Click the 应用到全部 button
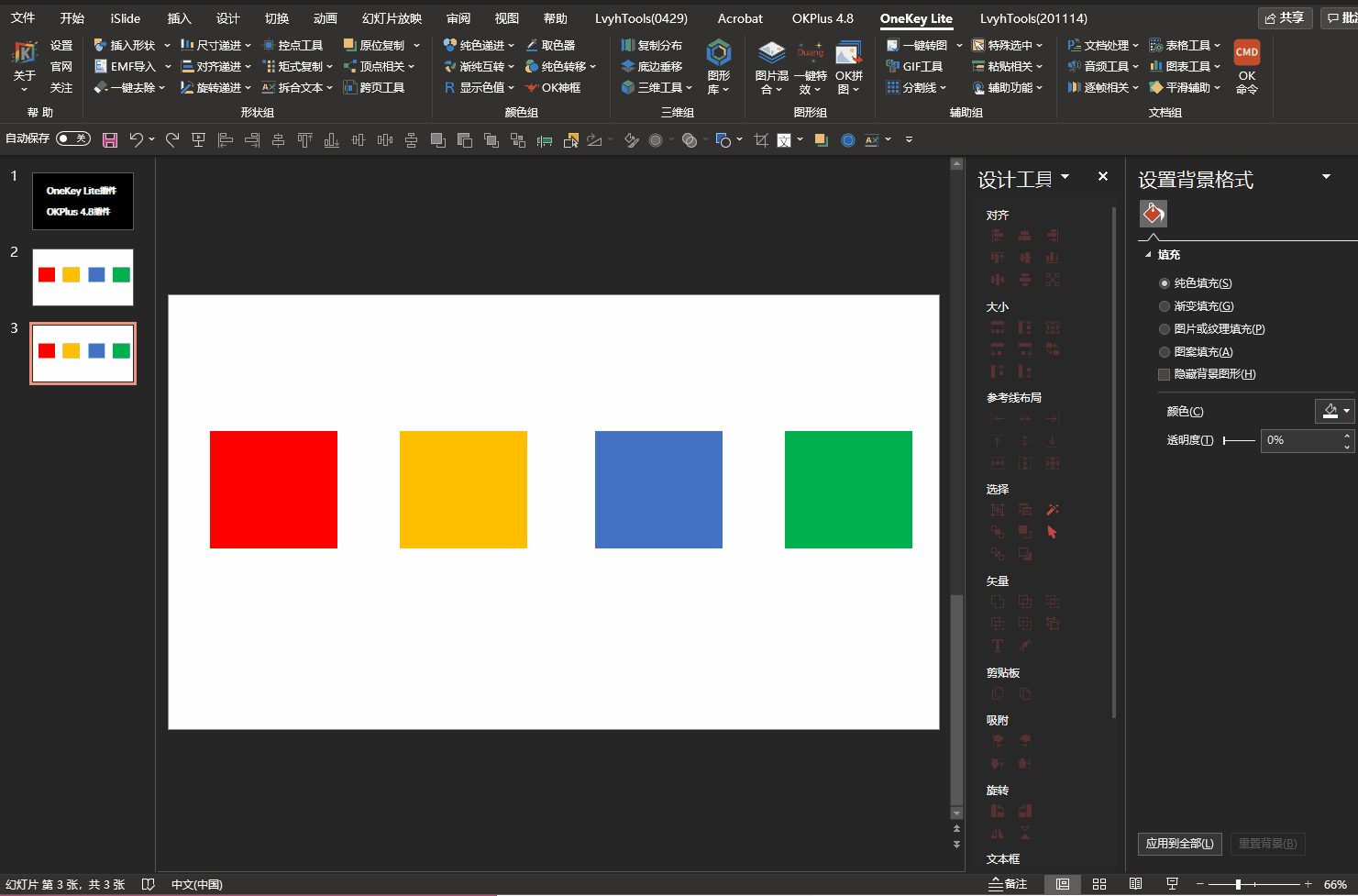Viewport: 1358px width, 896px height. click(1179, 844)
